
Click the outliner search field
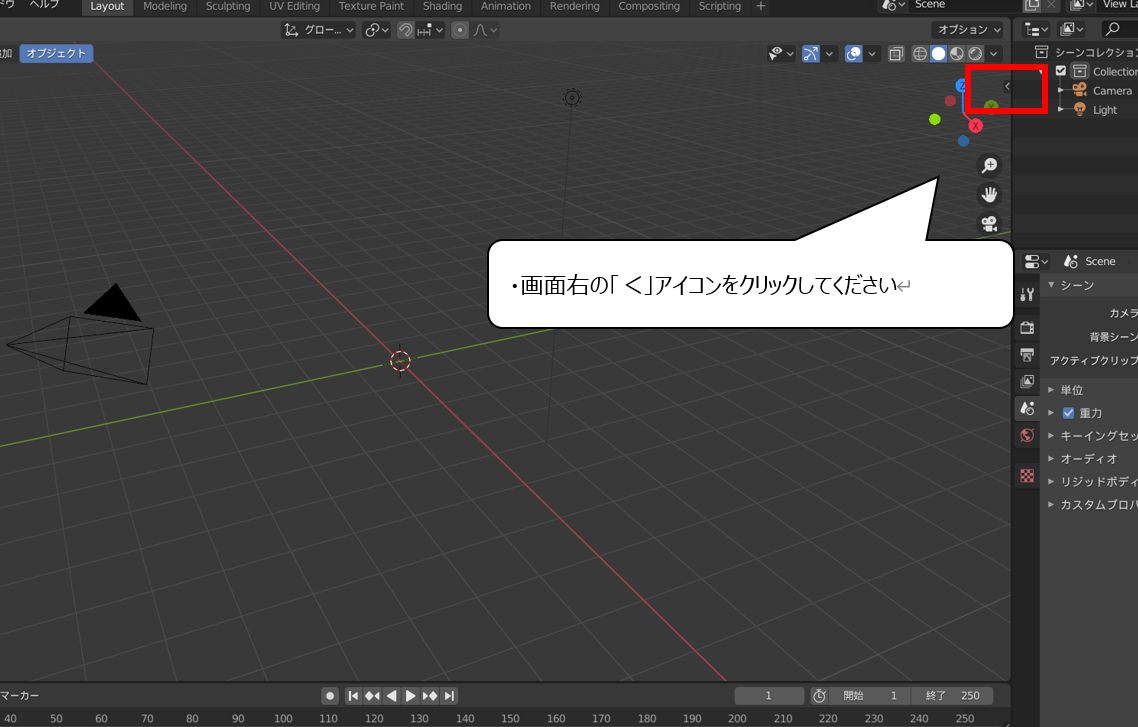1120,29
